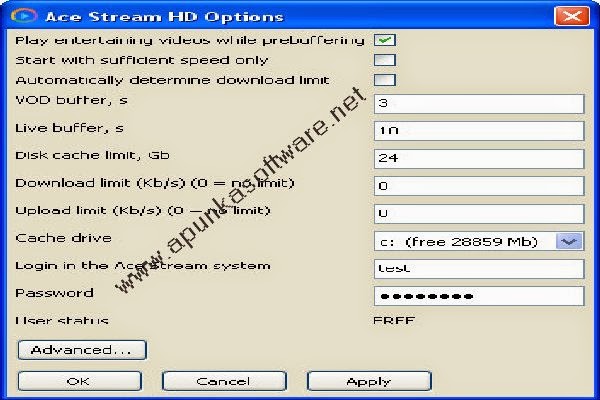Screen dimensions: 600x400
Task: Click the Upload limit input box
Action: (x=479, y=214)
